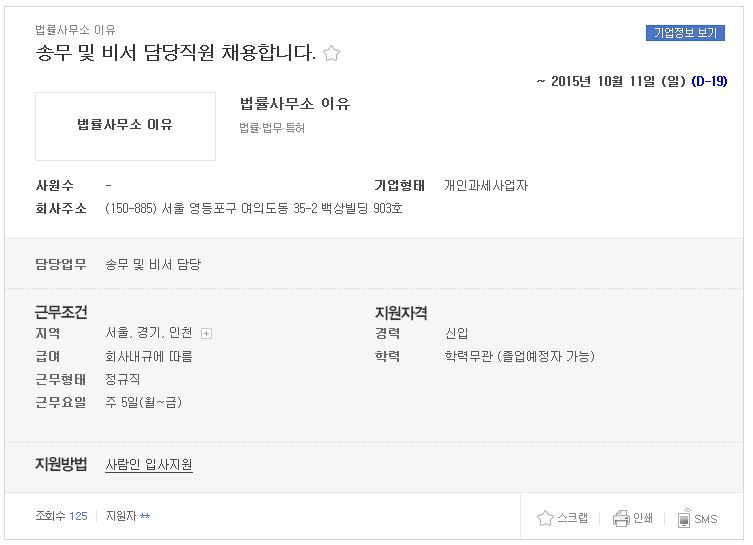Viewport: 753px width, 545px height.
Task: Click the 조회수 125 view count
Action: 61,516
